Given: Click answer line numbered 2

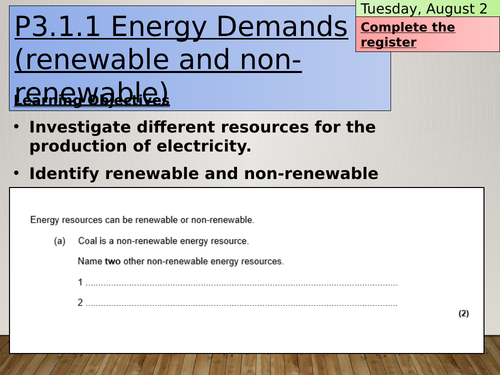Looking at the screenshot, I should click(238, 303).
